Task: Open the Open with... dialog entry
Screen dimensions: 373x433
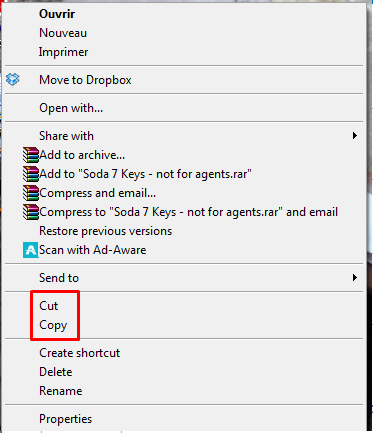Action: pos(71,108)
